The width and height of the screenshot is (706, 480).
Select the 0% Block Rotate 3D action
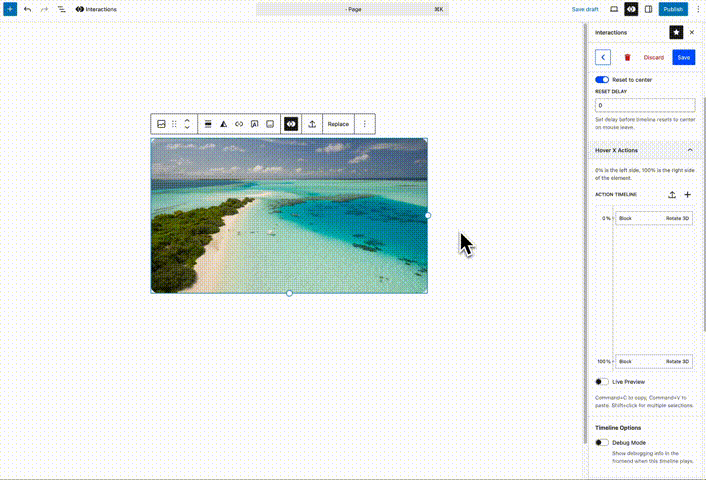click(654, 218)
